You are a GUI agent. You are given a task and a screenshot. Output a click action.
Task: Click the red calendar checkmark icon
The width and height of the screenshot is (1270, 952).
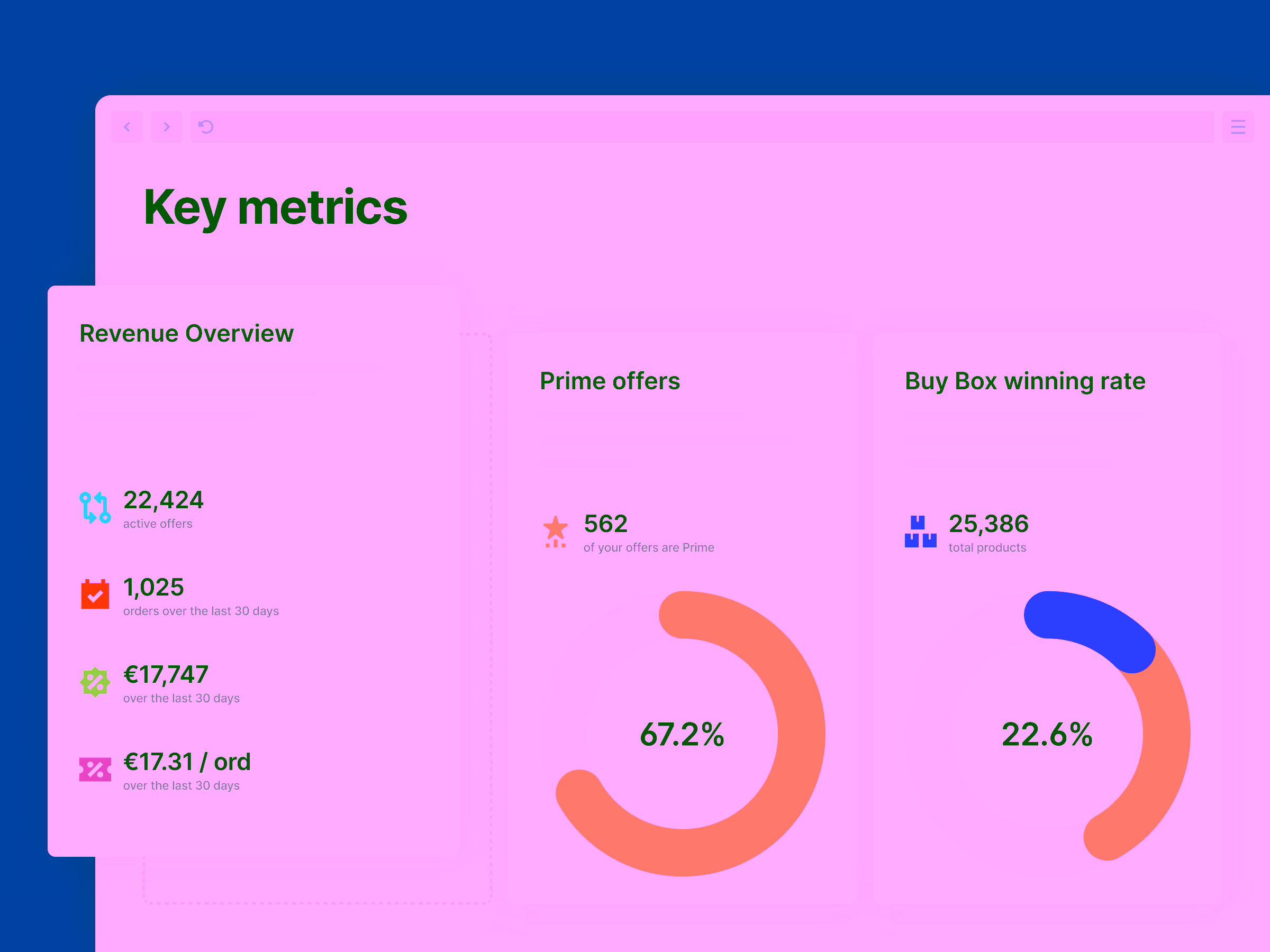(94, 595)
